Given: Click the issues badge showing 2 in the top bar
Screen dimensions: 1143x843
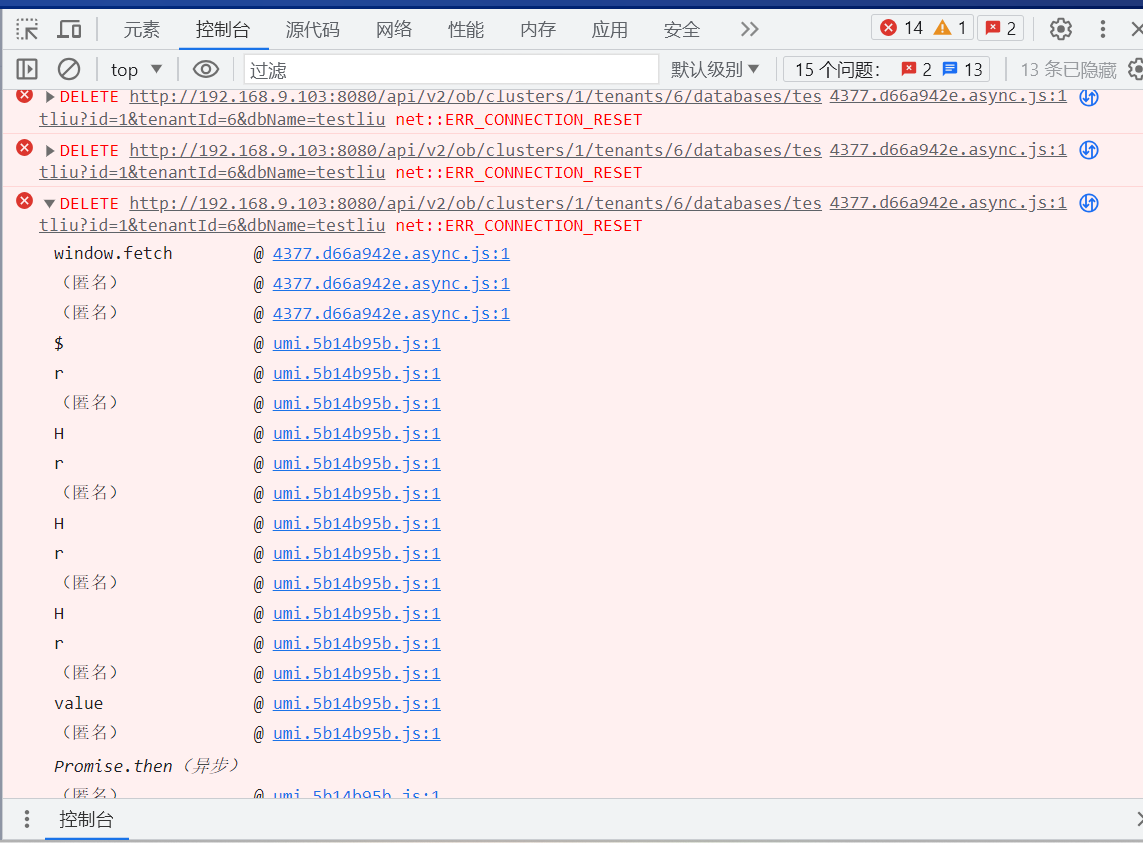Looking at the screenshot, I should tap(1001, 28).
